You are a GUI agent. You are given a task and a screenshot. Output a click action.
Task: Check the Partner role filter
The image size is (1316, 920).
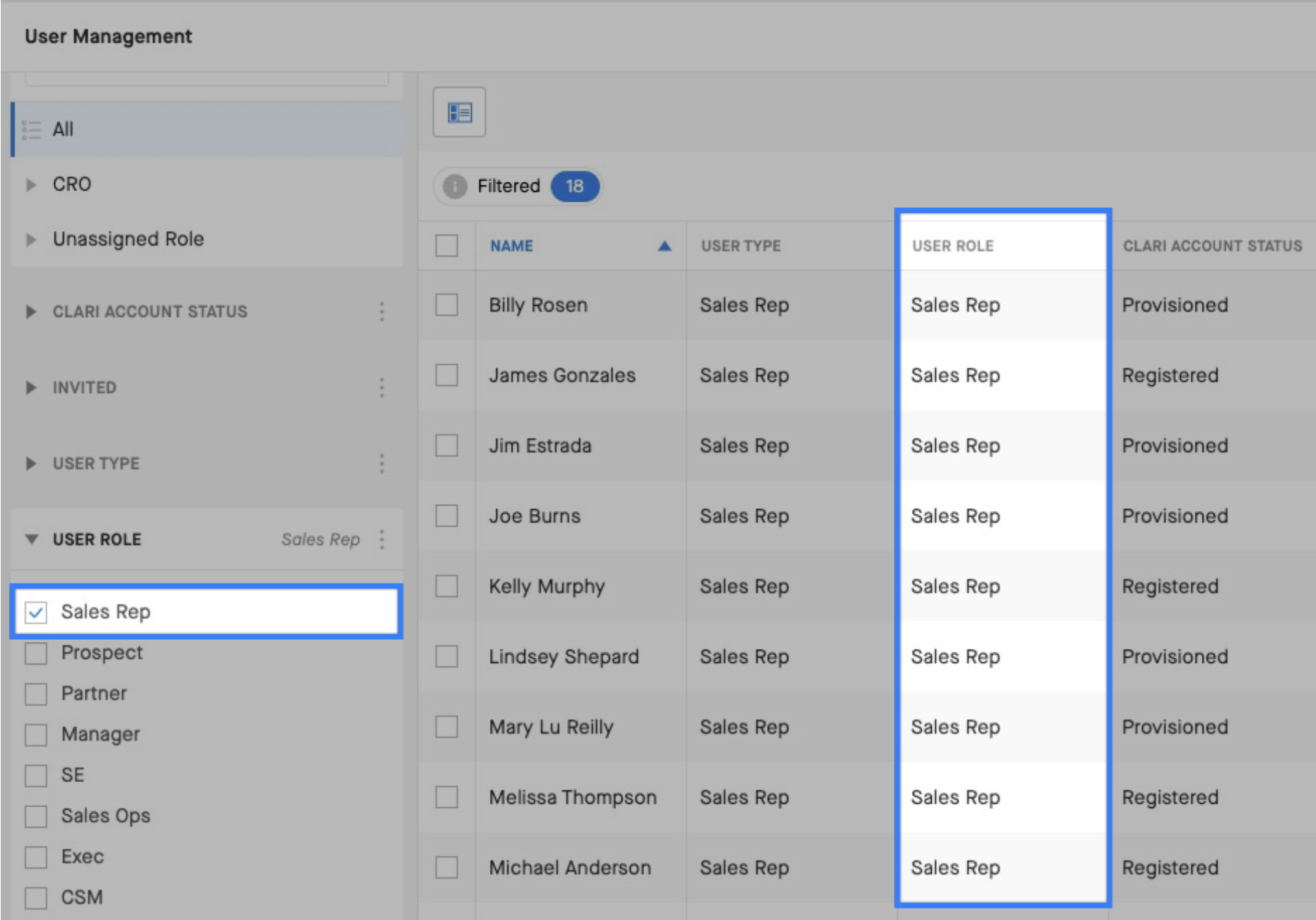(36, 694)
